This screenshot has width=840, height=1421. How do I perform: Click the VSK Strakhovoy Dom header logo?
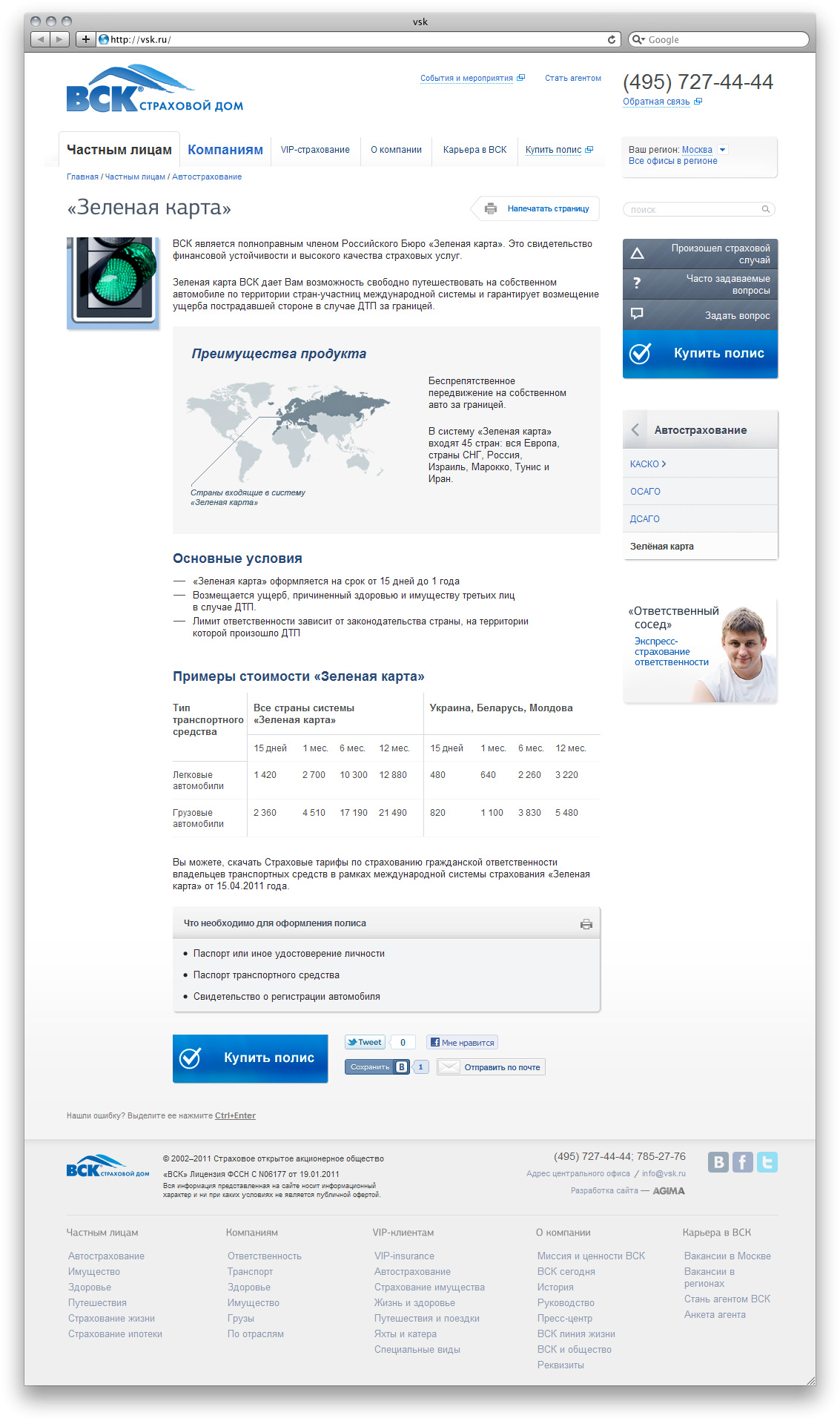point(154,89)
